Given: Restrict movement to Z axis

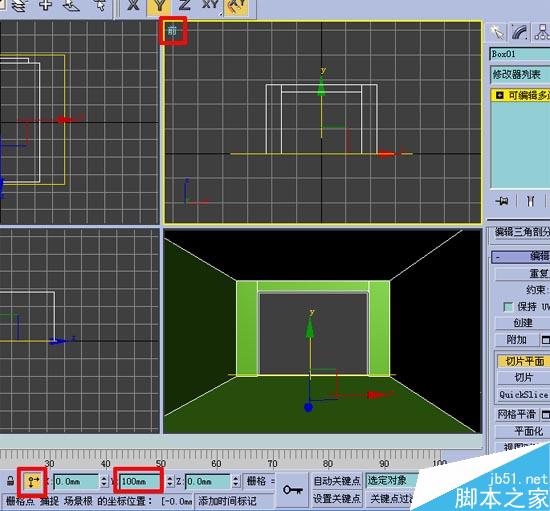Looking at the screenshot, I should point(185,5).
